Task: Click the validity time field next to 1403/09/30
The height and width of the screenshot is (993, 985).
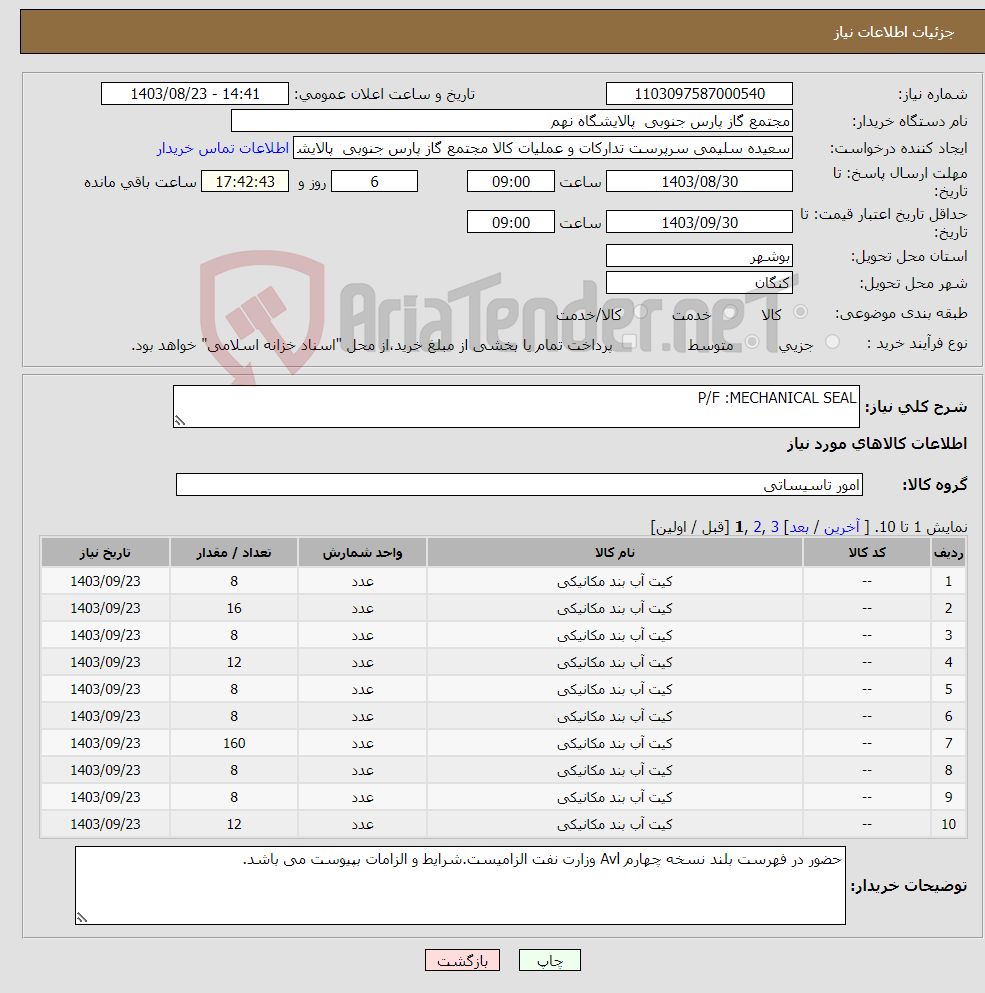Action: (511, 222)
